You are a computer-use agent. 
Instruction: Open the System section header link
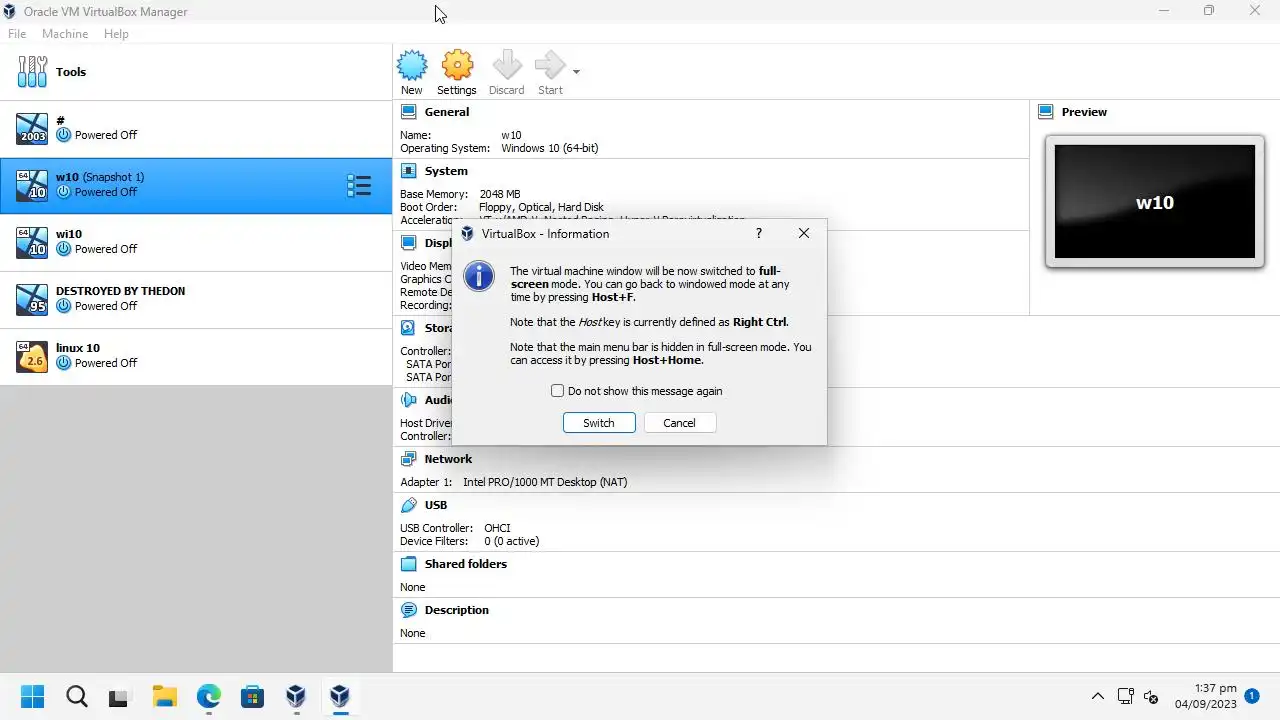click(446, 171)
